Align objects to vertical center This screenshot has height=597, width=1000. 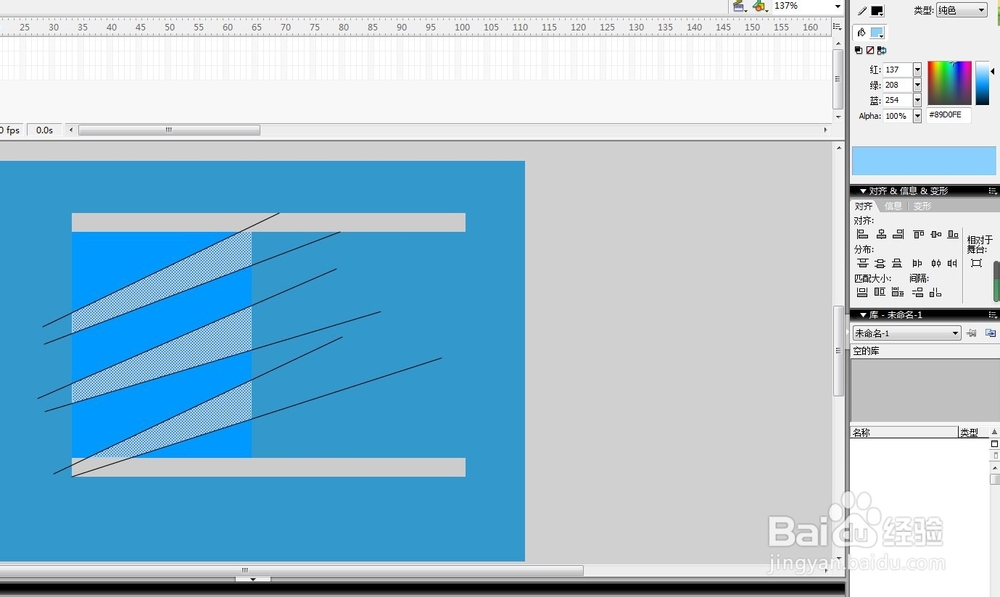tap(936, 234)
